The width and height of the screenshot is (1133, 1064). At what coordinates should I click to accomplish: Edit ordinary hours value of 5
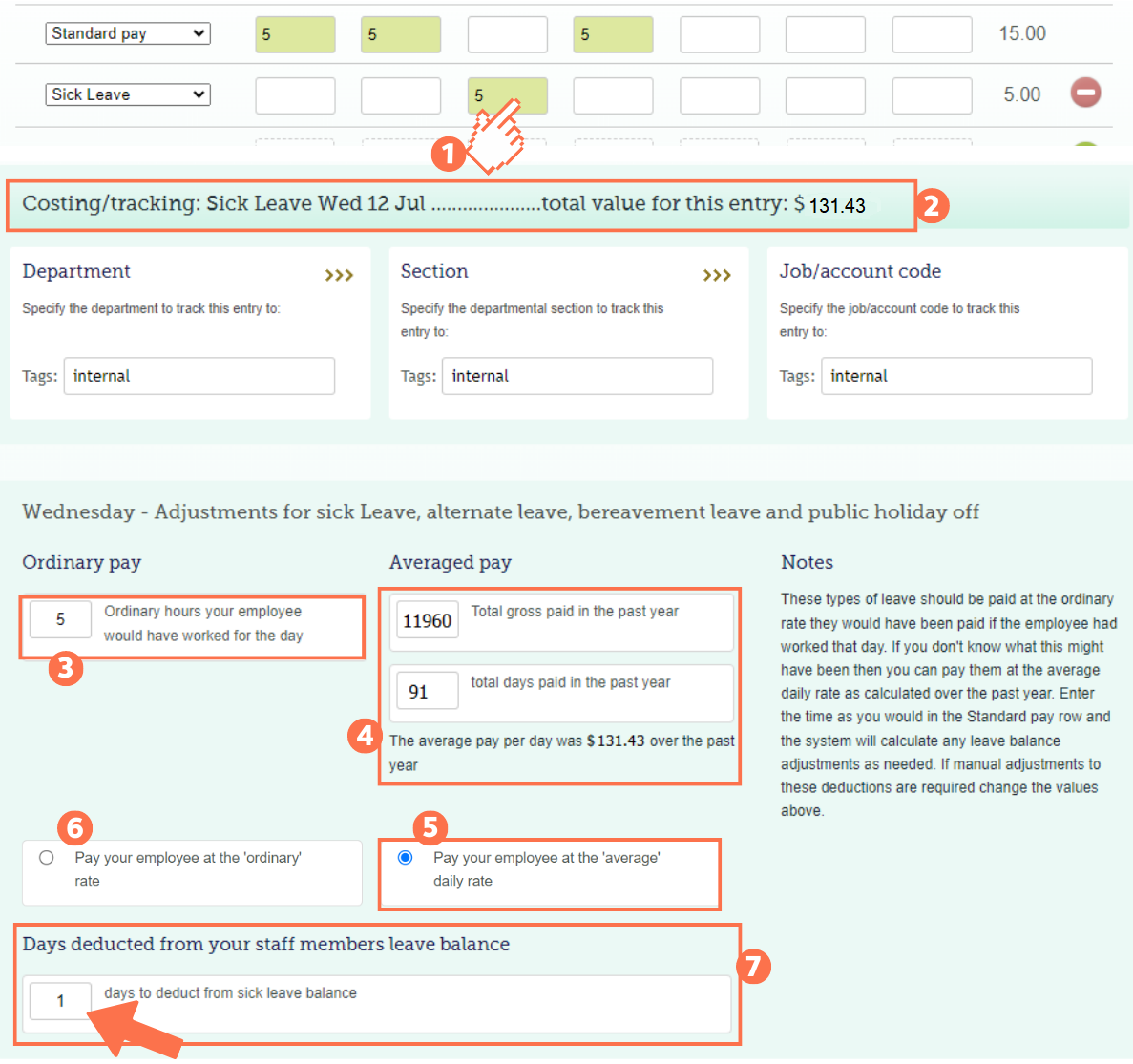(x=60, y=618)
